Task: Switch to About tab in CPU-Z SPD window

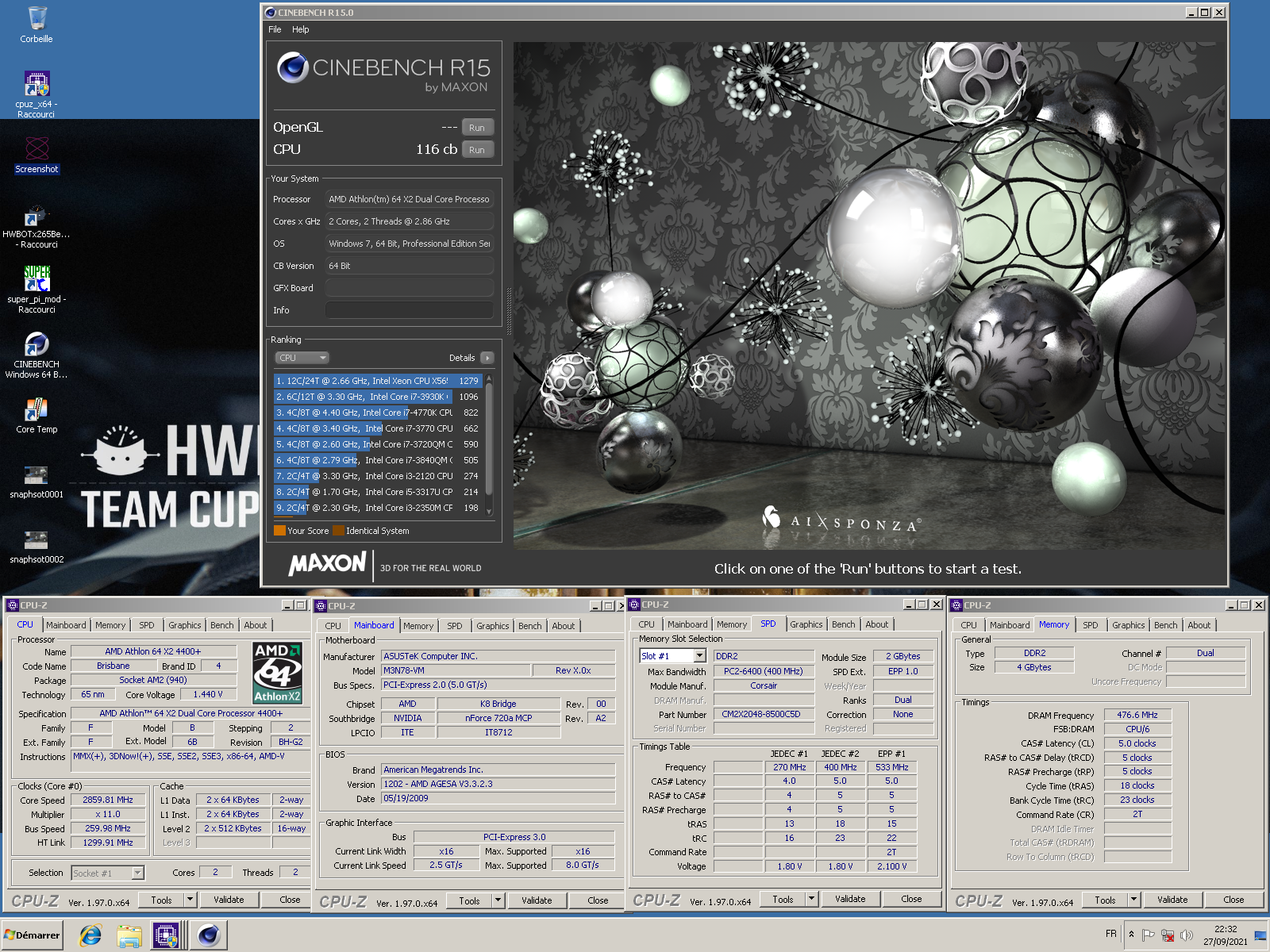Action: pos(877,624)
